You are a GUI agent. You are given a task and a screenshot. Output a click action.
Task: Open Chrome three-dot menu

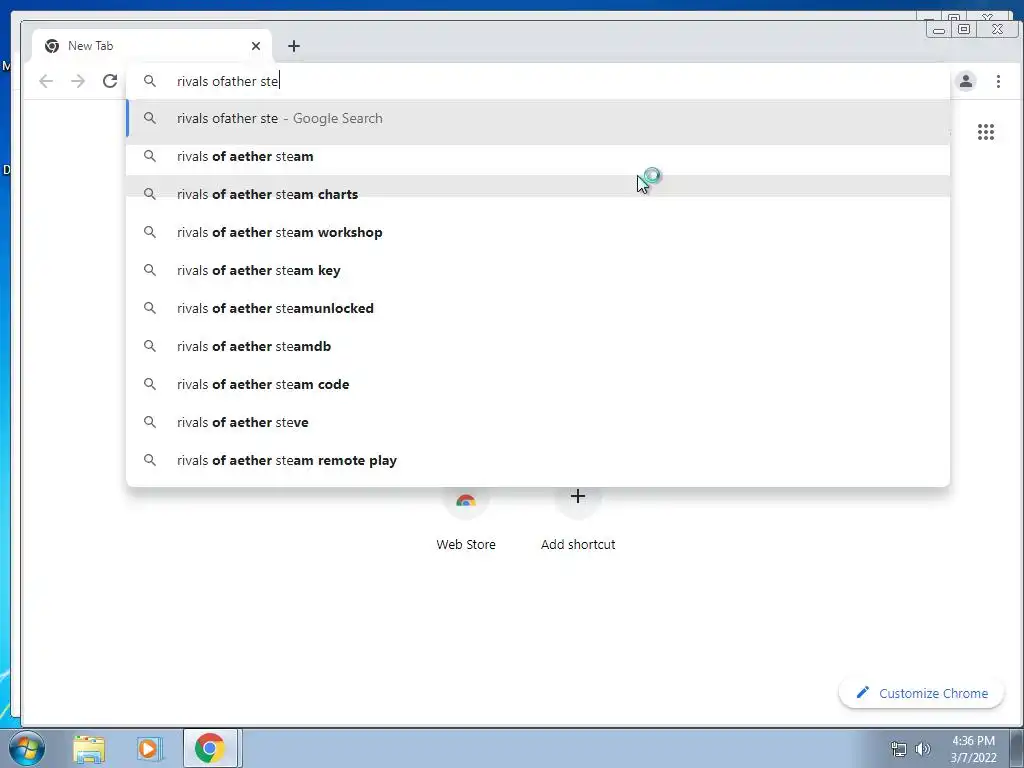(998, 81)
